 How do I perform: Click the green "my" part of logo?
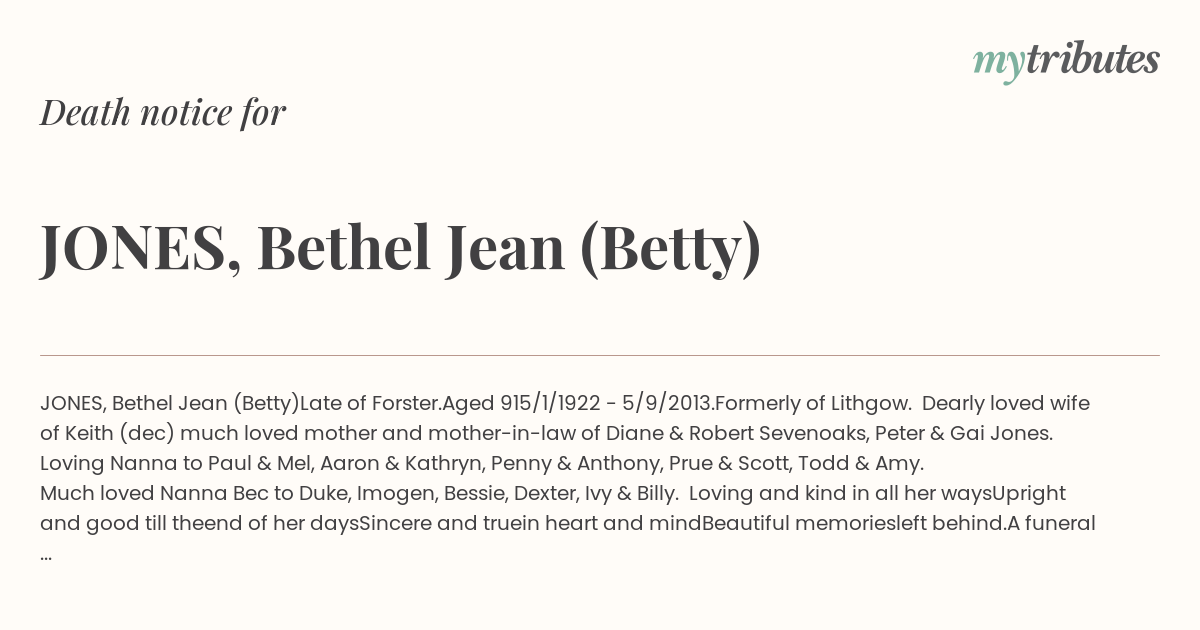[x=999, y=64]
